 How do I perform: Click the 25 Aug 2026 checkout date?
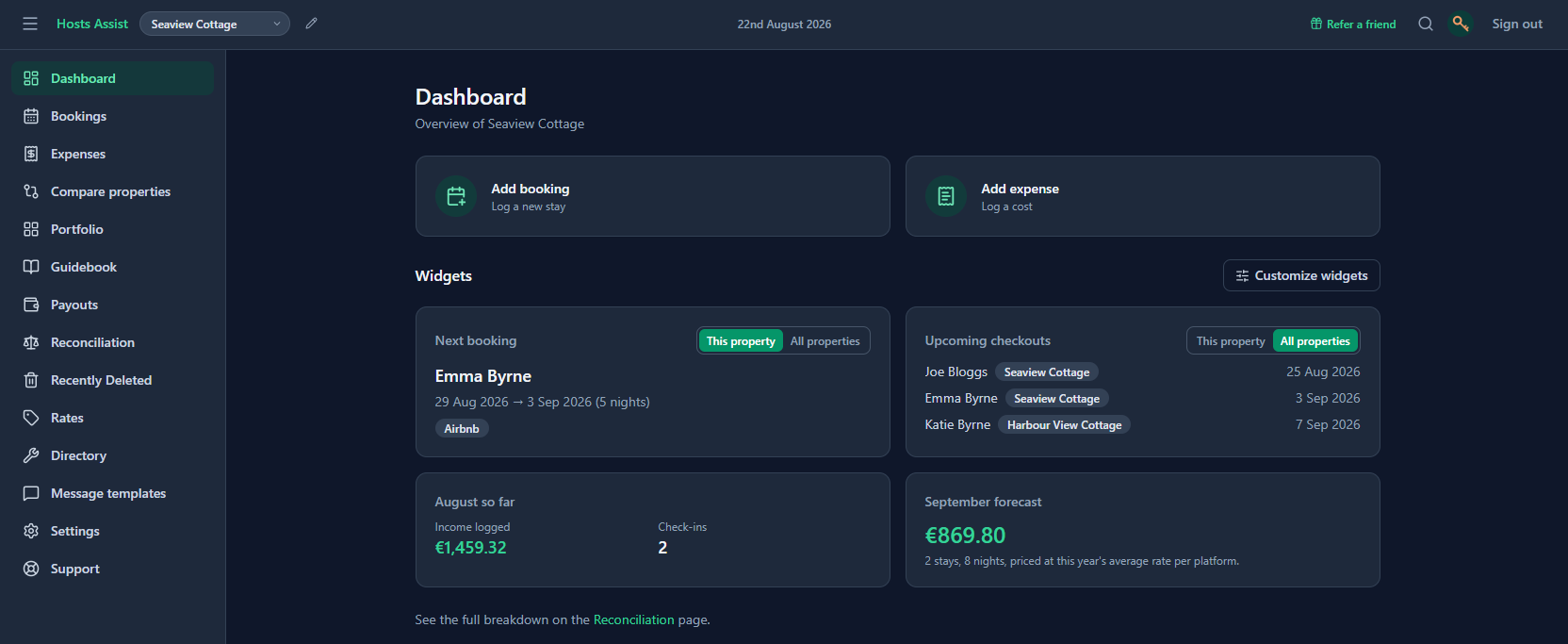[x=1323, y=372]
